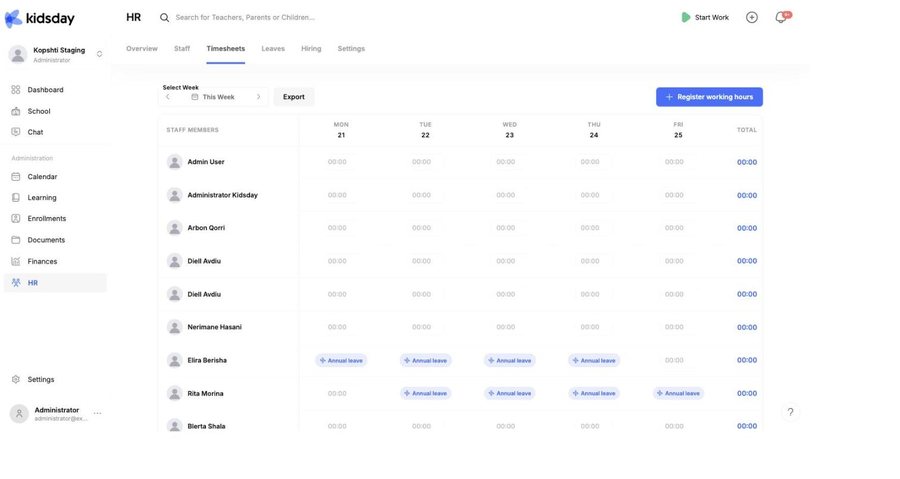The width and height of the screenshot is (900, 479).
Task: Open the Settings gear in sidebar
Action: [15, 379]
